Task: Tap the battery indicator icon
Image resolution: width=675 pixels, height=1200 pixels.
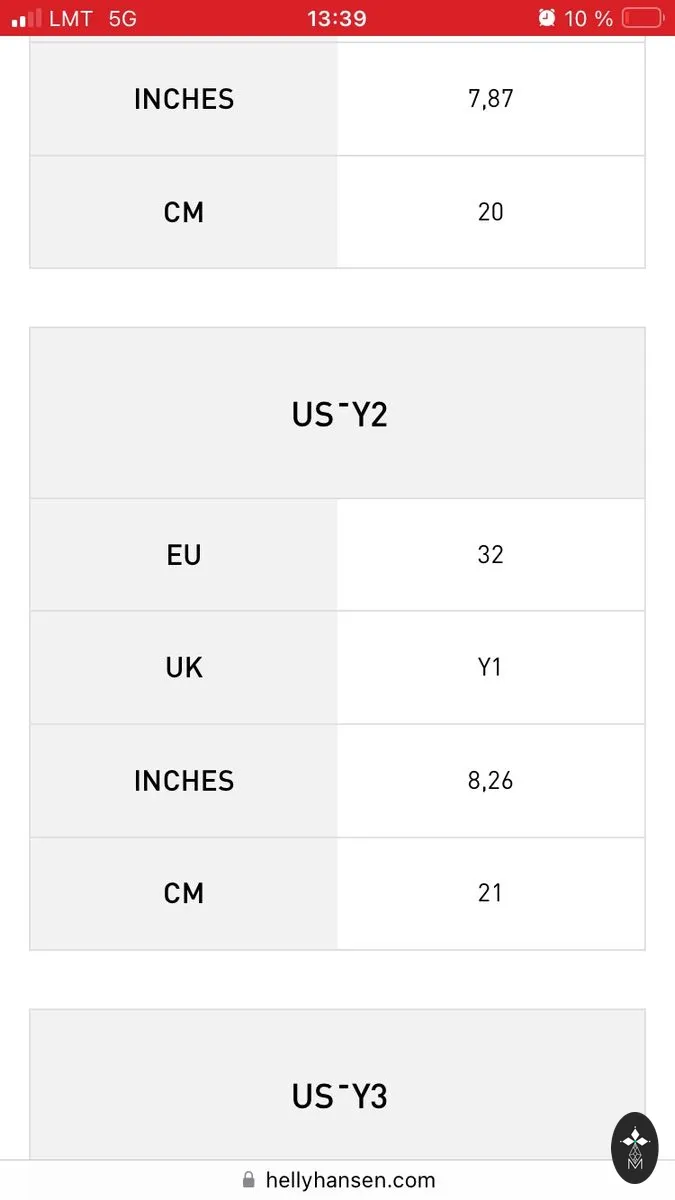Action: click(x=641, y=18)
